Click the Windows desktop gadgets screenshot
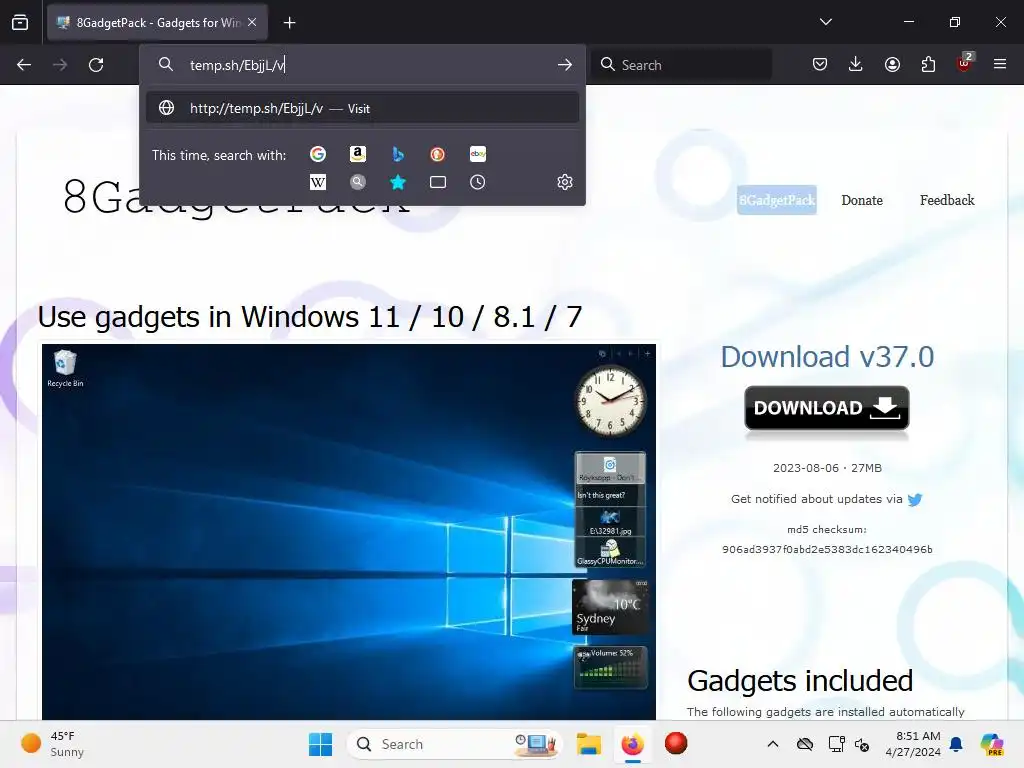The width and height of the screenshot is (1024, 768). click(x=349, y=532)
